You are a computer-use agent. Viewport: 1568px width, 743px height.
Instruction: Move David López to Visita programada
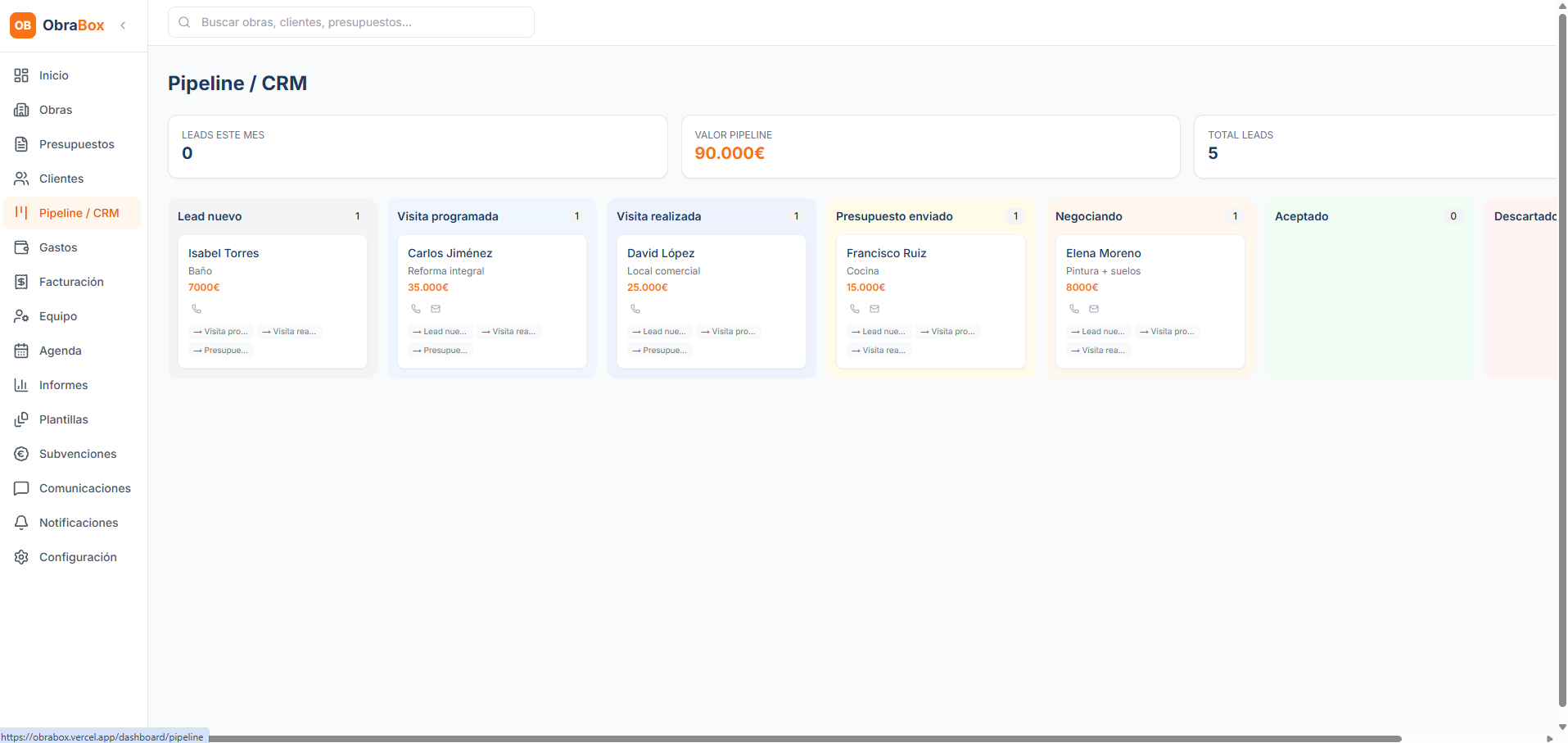point(729,332)
